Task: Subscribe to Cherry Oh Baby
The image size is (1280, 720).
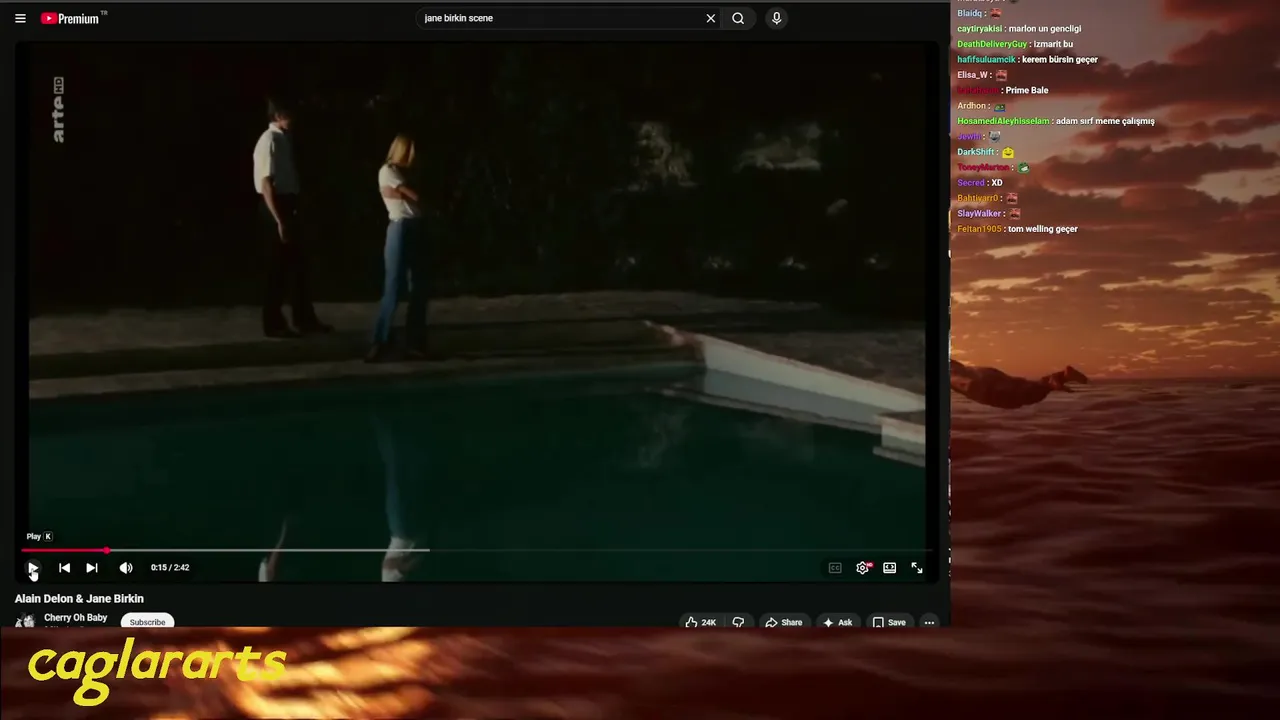Action: [x=147, y=622]
